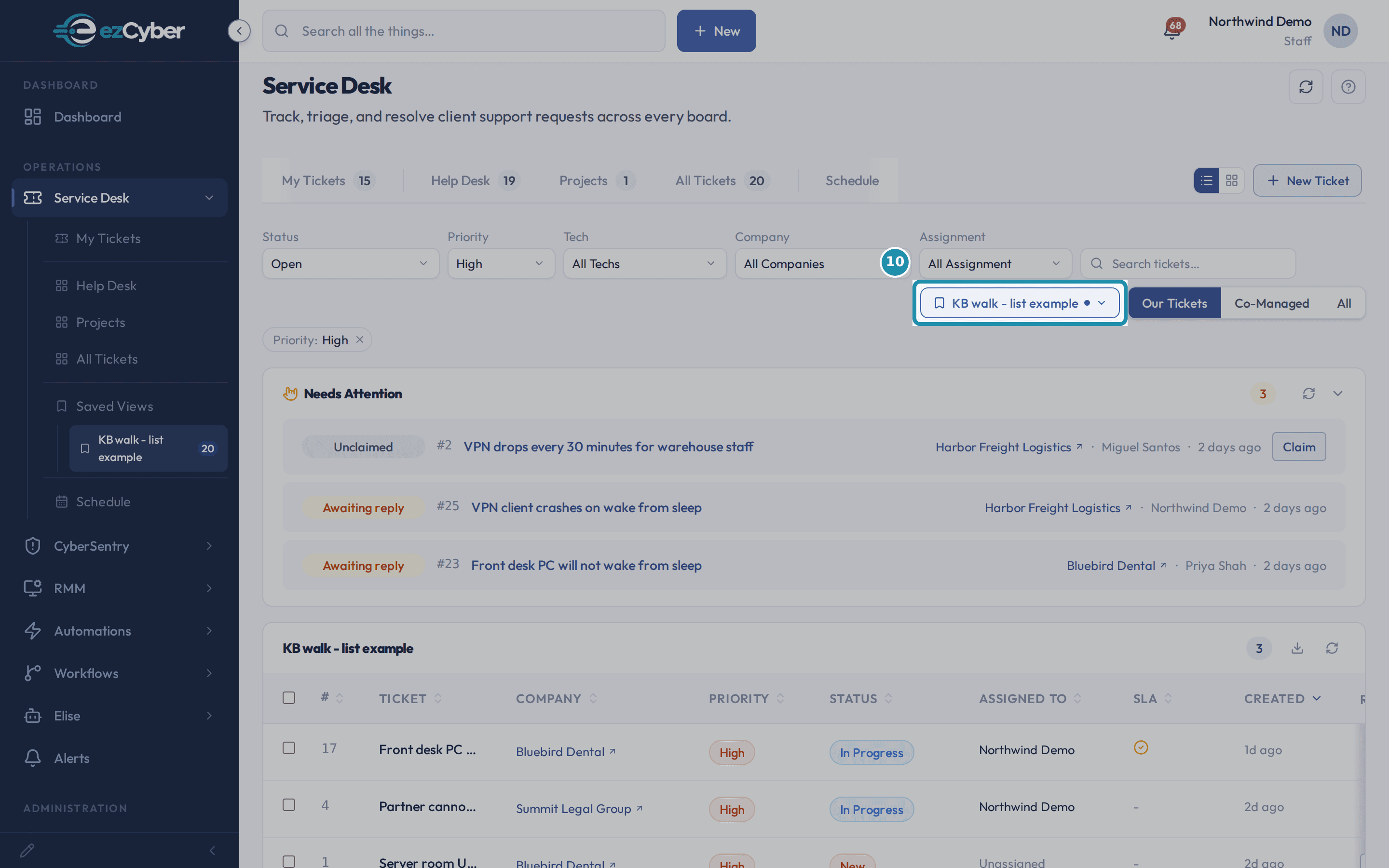Switch to the Schedule tab

pyautogui.click(x=852, y=181)
